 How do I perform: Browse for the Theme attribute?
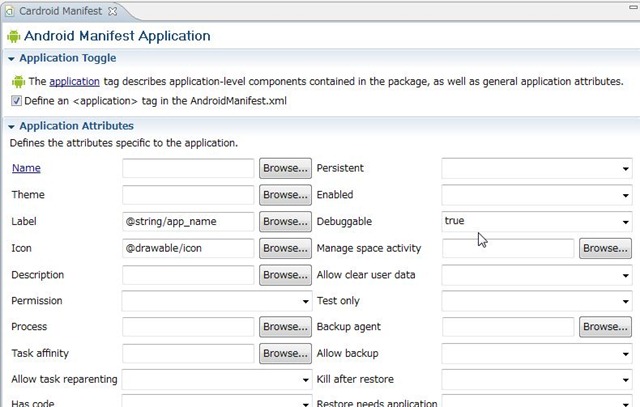[285, 195]
